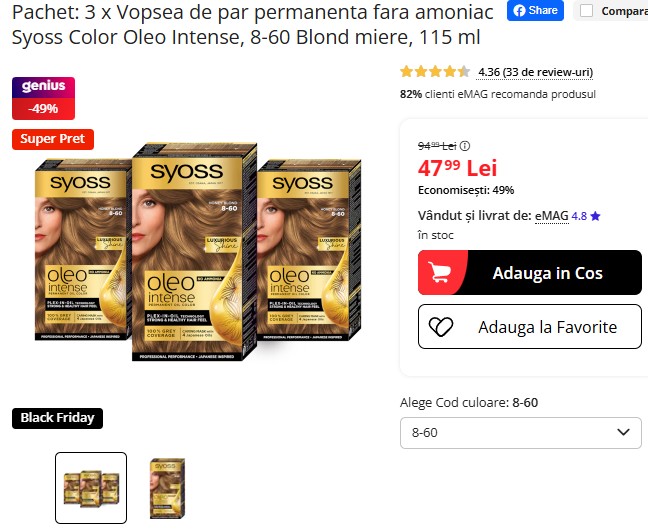Click the Black Friday badge

[x=57, y=418]
